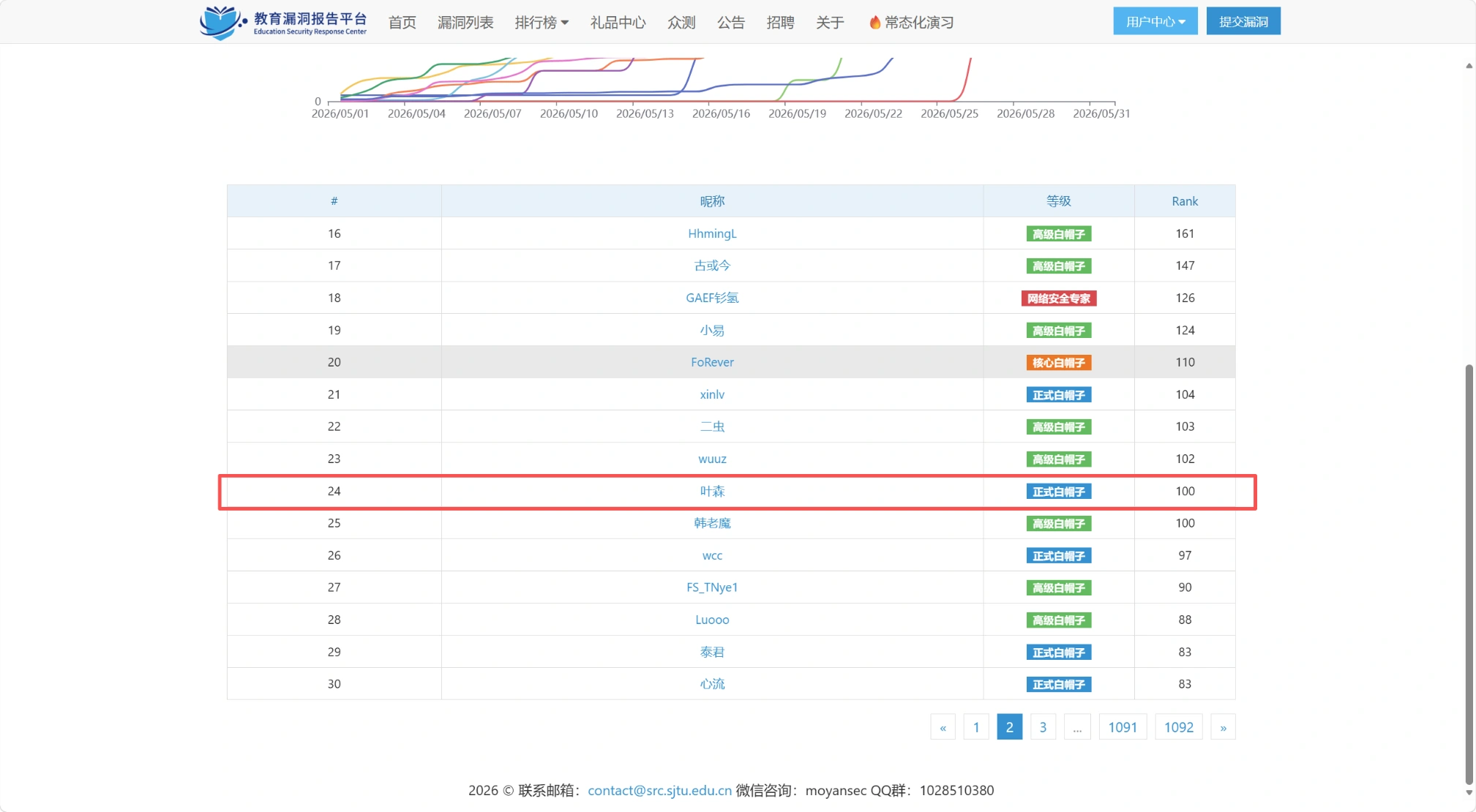Open user profile 泰君

pyautogui.click(x=712, y=652)
